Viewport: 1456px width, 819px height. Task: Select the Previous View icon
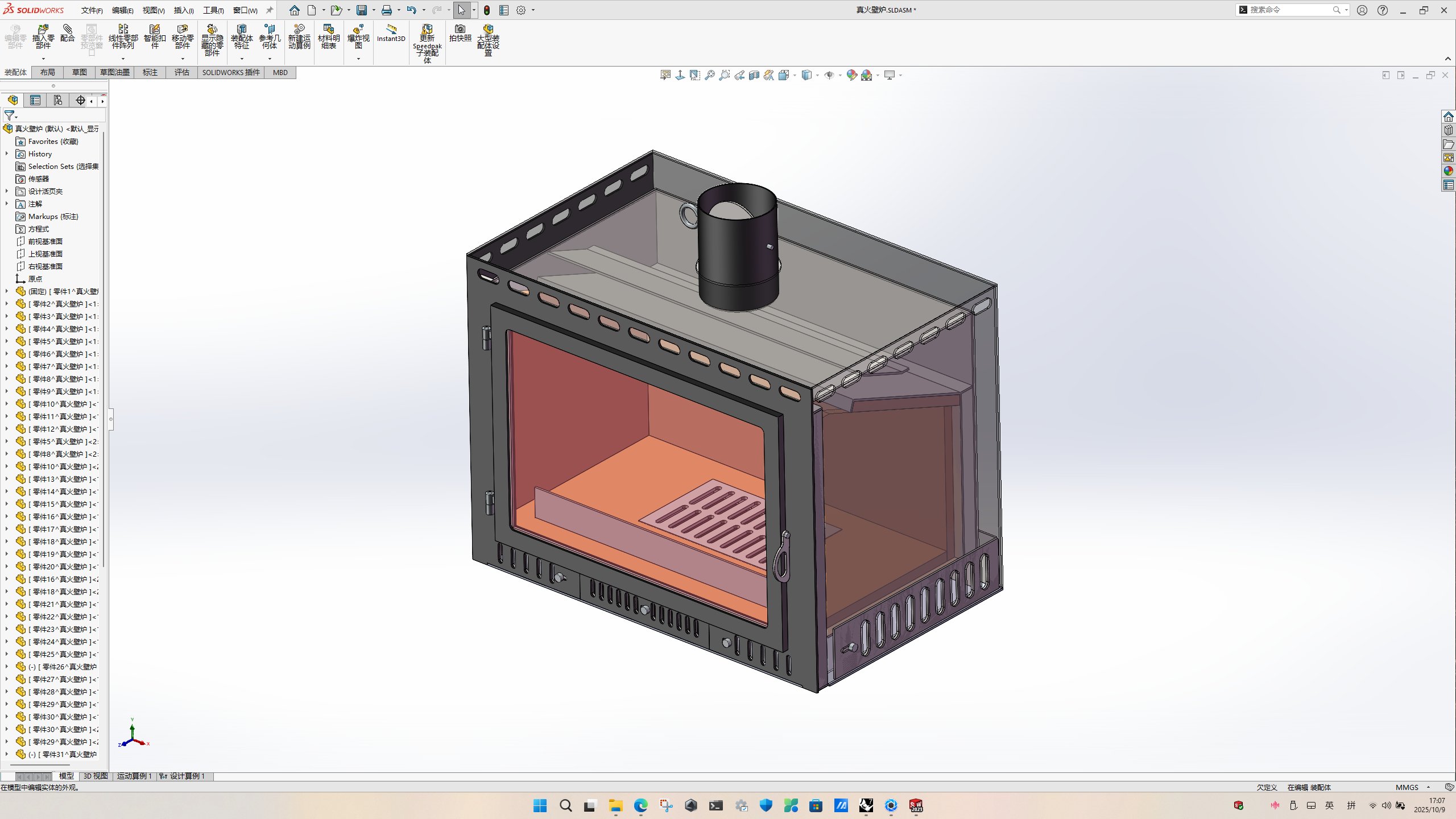739,75
